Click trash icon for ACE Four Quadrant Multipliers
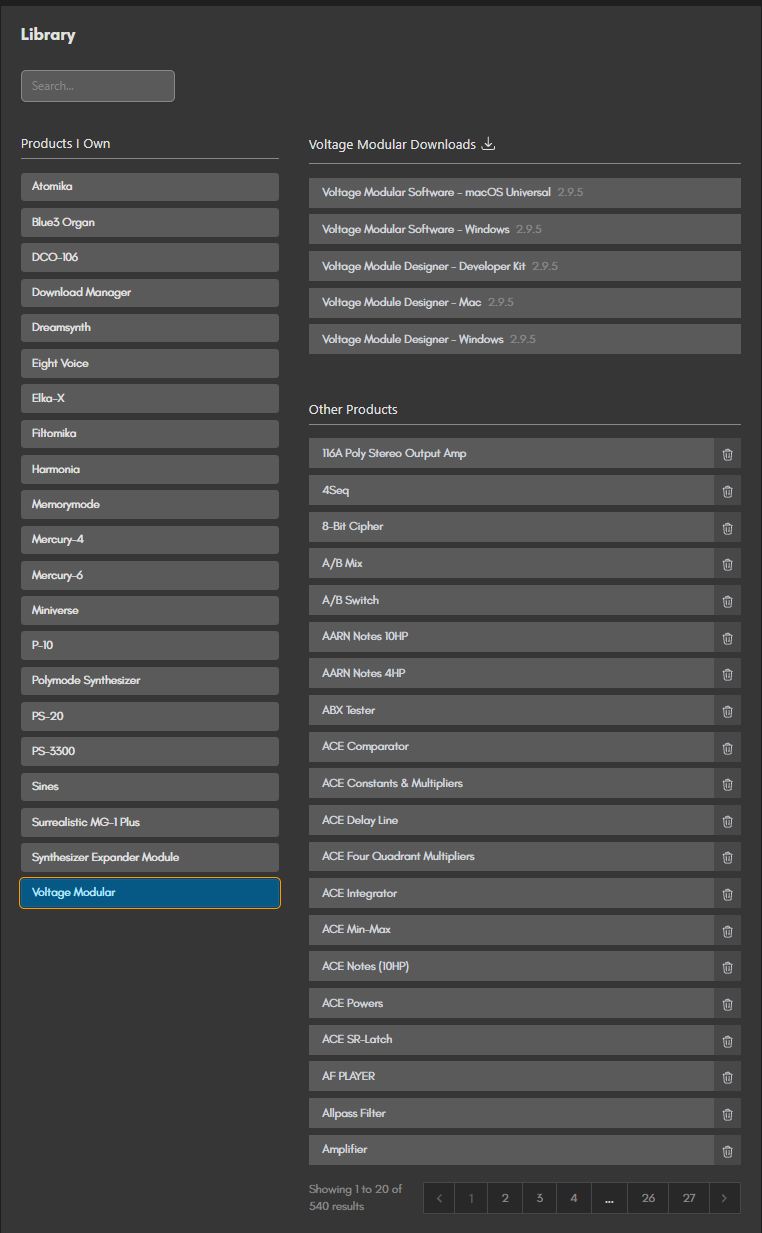Screen dimensions: 762x1233 (727, 857)
